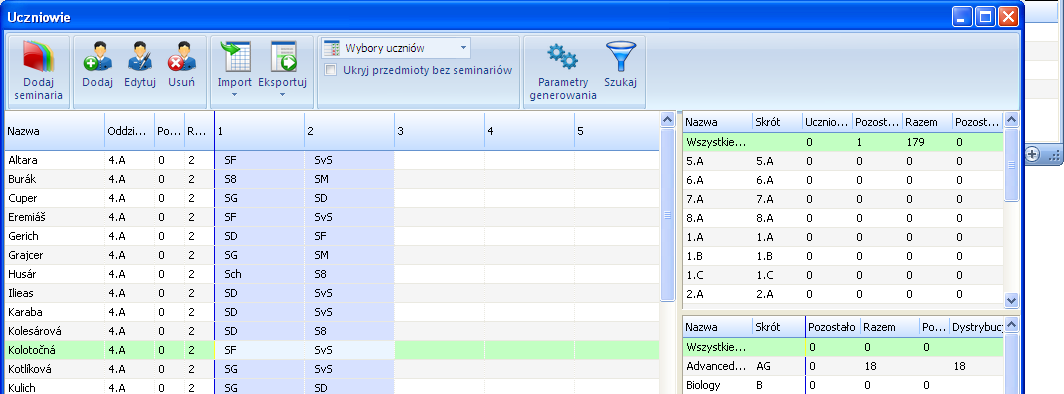
Task: Open Szukaj funnel filter icon
Action: (x=620, y=57)
